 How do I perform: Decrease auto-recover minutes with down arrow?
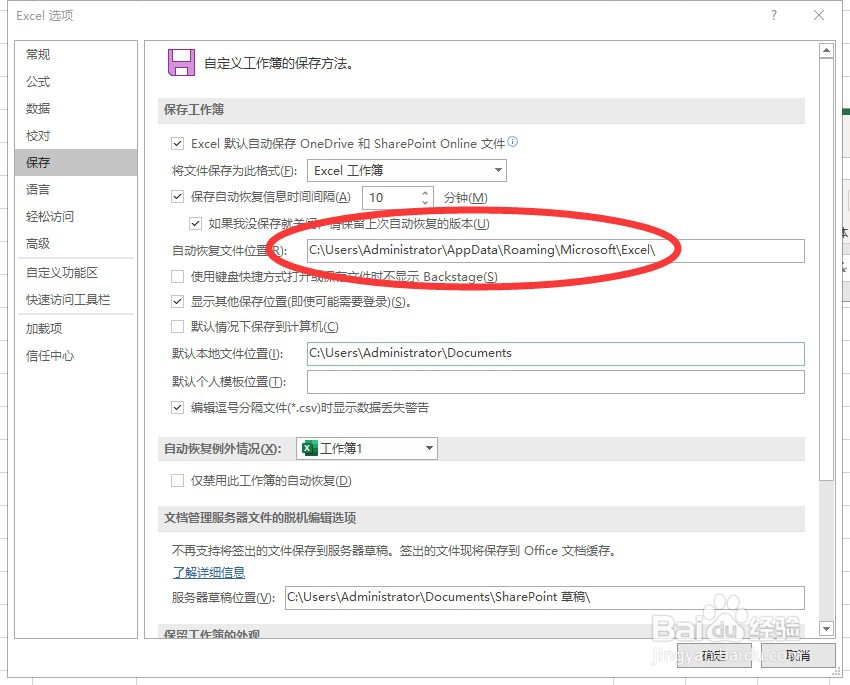tap(425, 203)
